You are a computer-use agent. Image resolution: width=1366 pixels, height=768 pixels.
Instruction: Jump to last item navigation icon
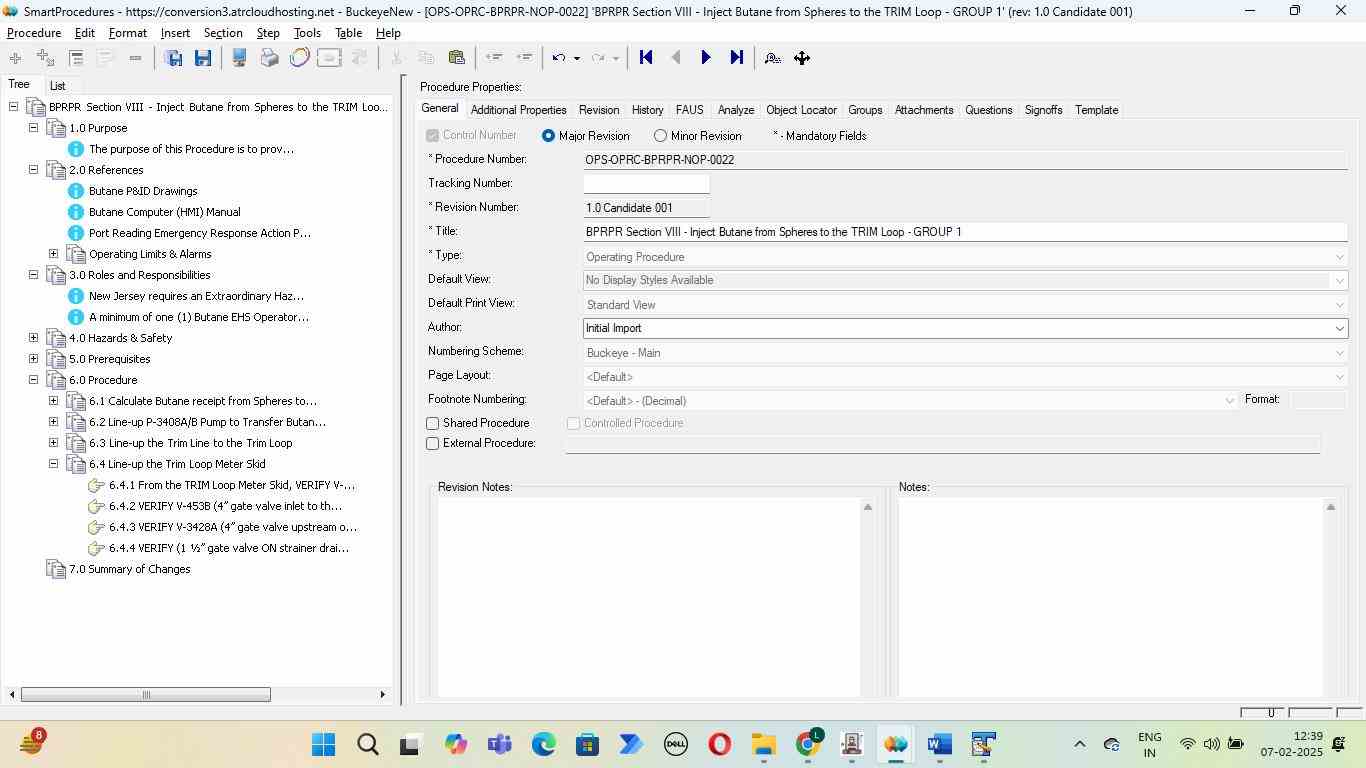click(736, 58)
